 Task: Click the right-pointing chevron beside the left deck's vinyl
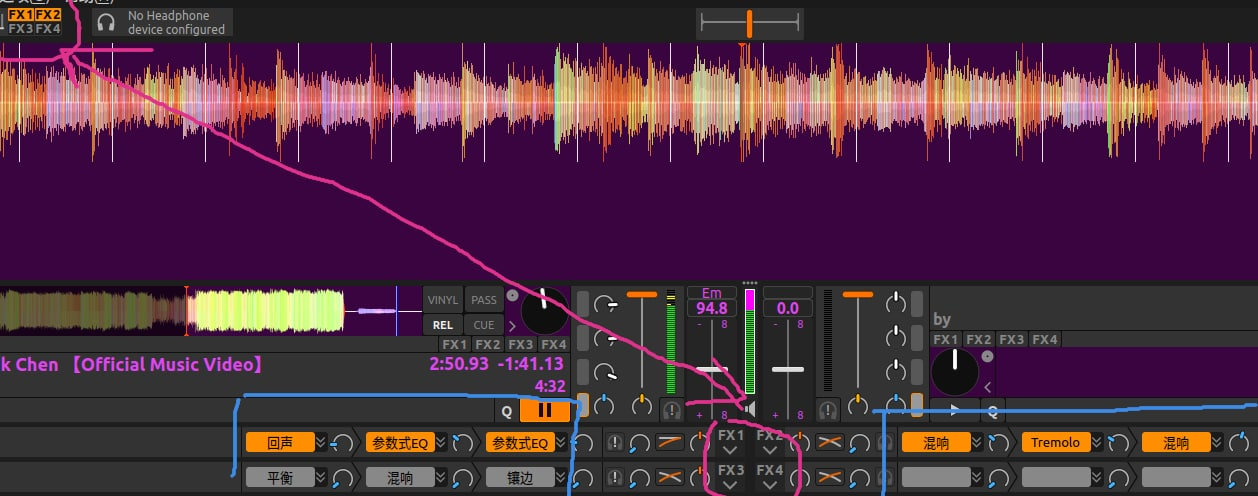(513, 326)
